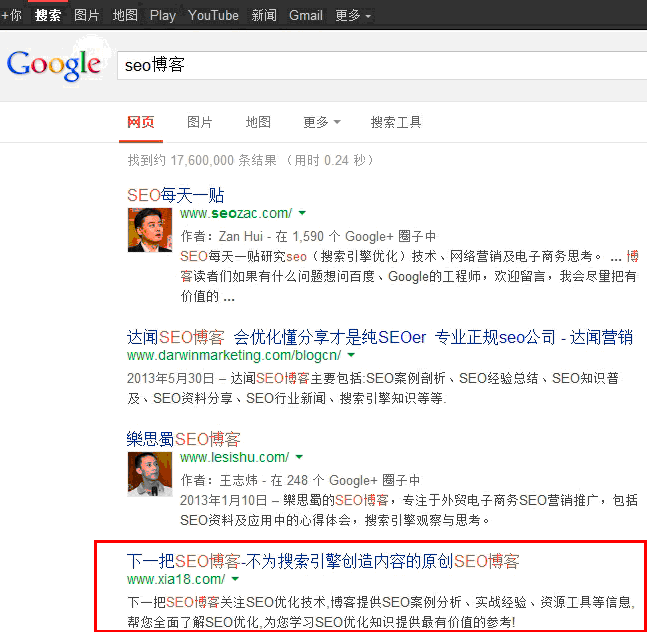
Task: Expand the arrow next to www.lesishu.com
Action: (x=300, y=457)
